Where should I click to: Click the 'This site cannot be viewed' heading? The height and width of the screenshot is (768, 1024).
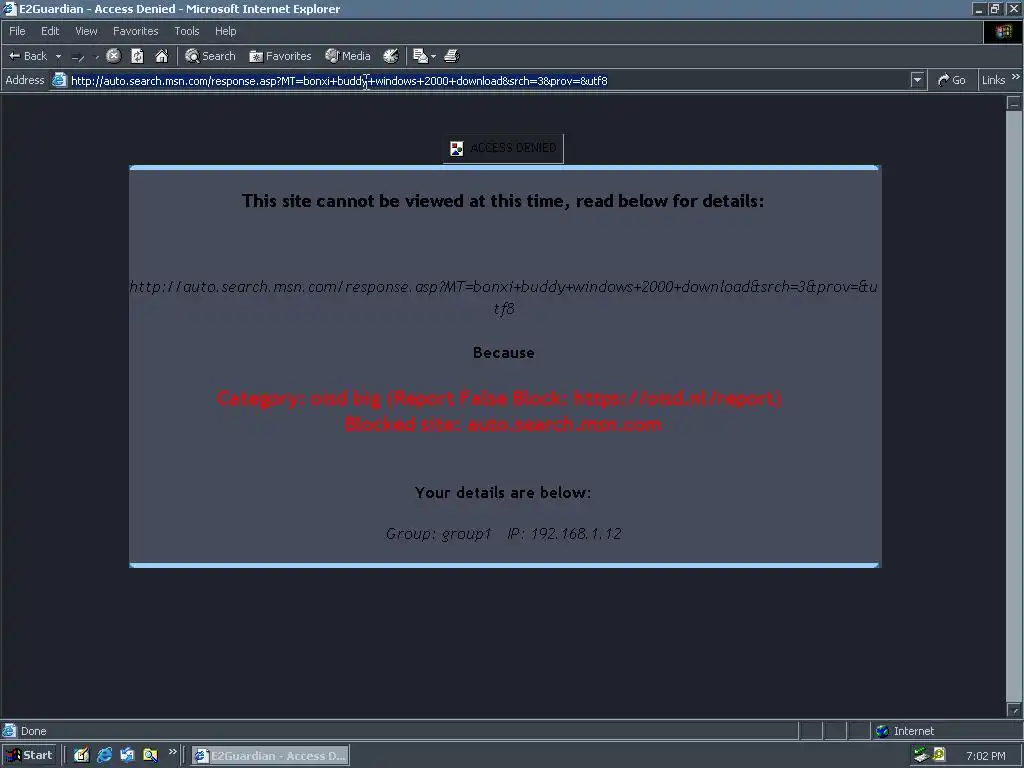point(503,201)
